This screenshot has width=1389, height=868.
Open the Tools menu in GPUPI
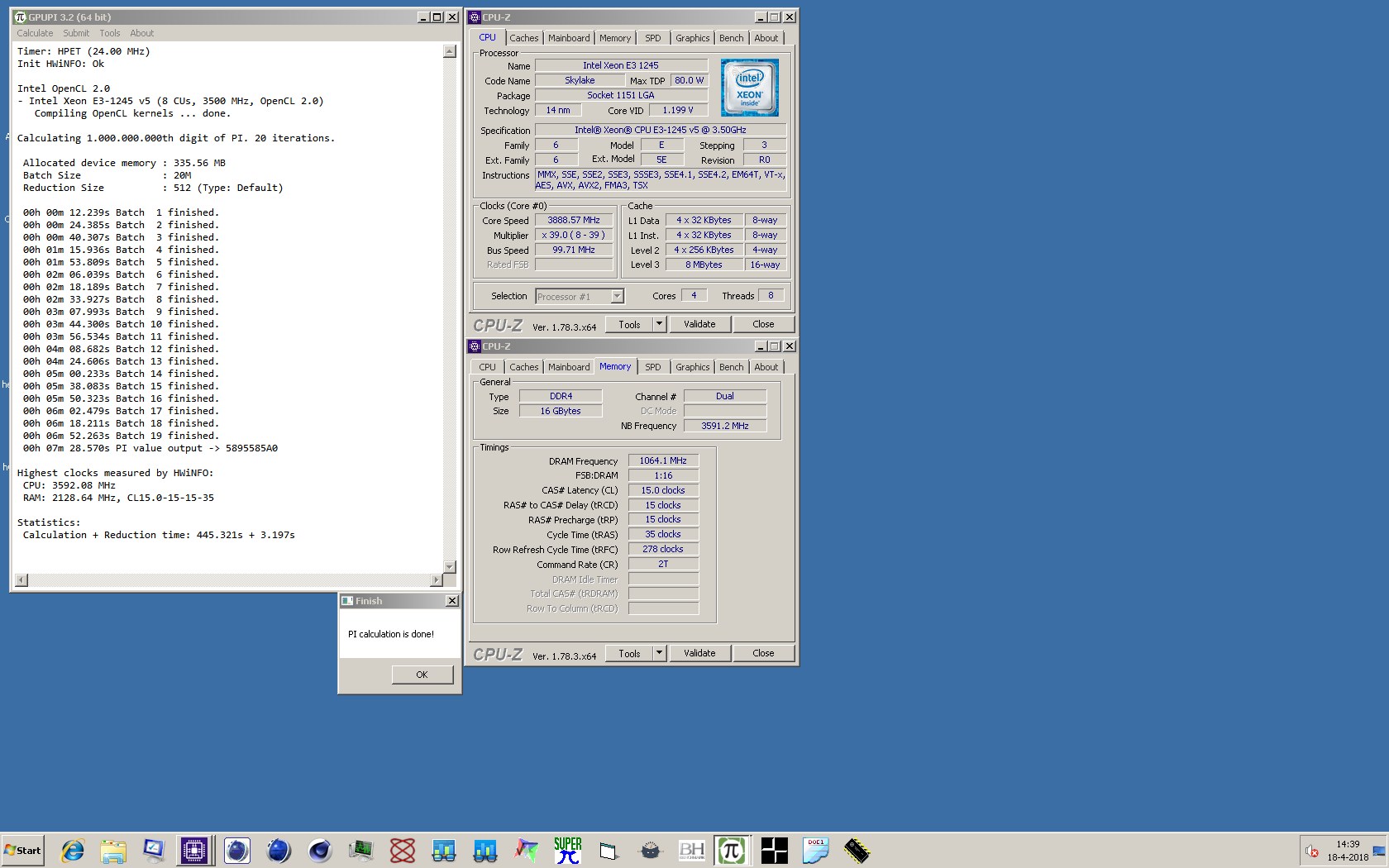point(110,33)
